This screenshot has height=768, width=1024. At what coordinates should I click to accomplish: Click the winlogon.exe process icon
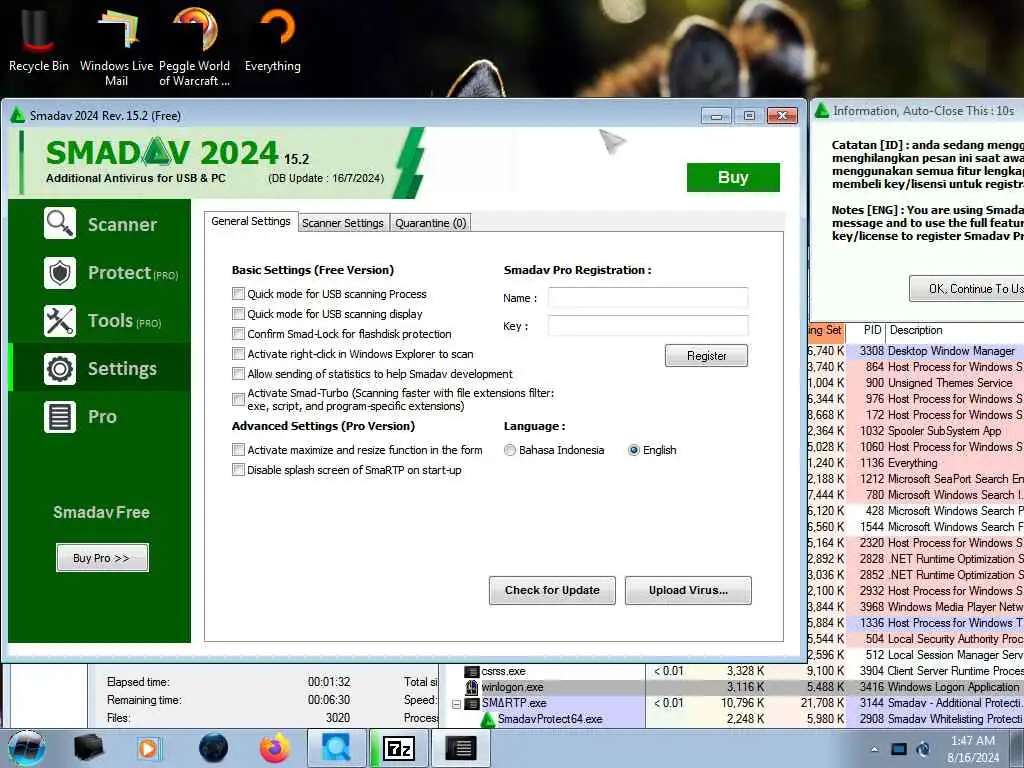click(x=472, y=687)
